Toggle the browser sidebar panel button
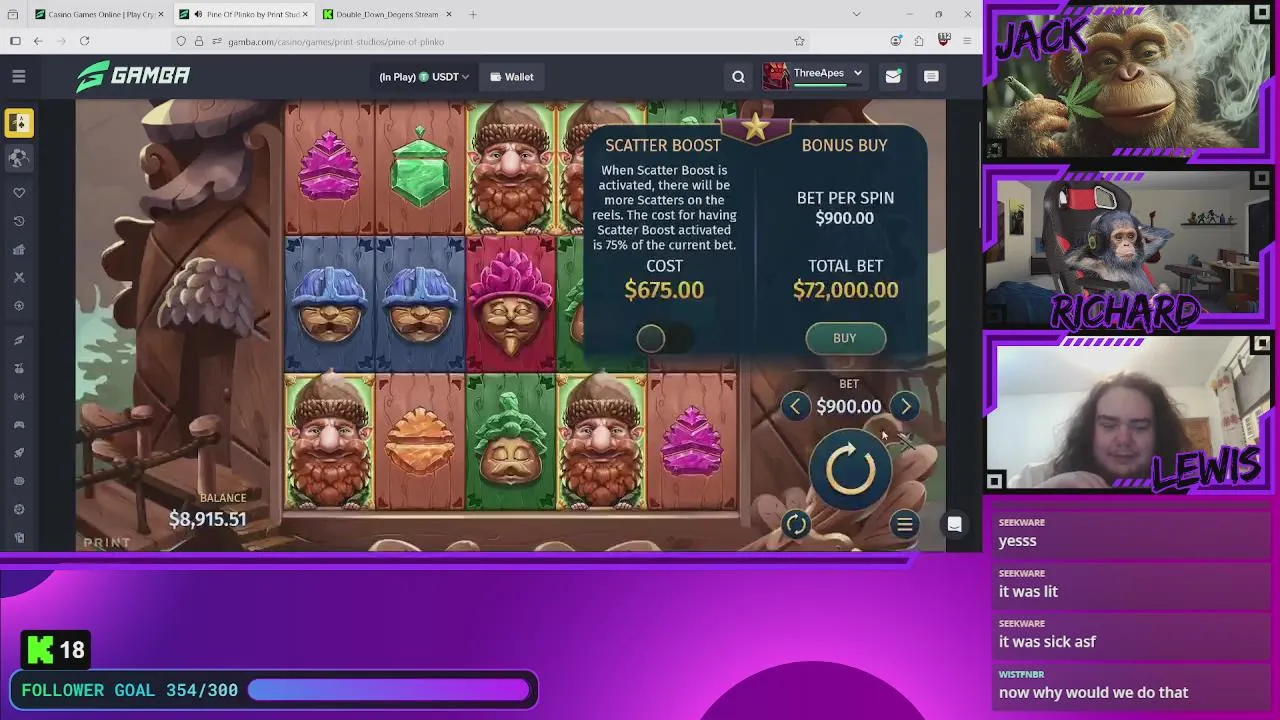The height and width of the screenshot is (720, 1280). [x=15, y=41]
